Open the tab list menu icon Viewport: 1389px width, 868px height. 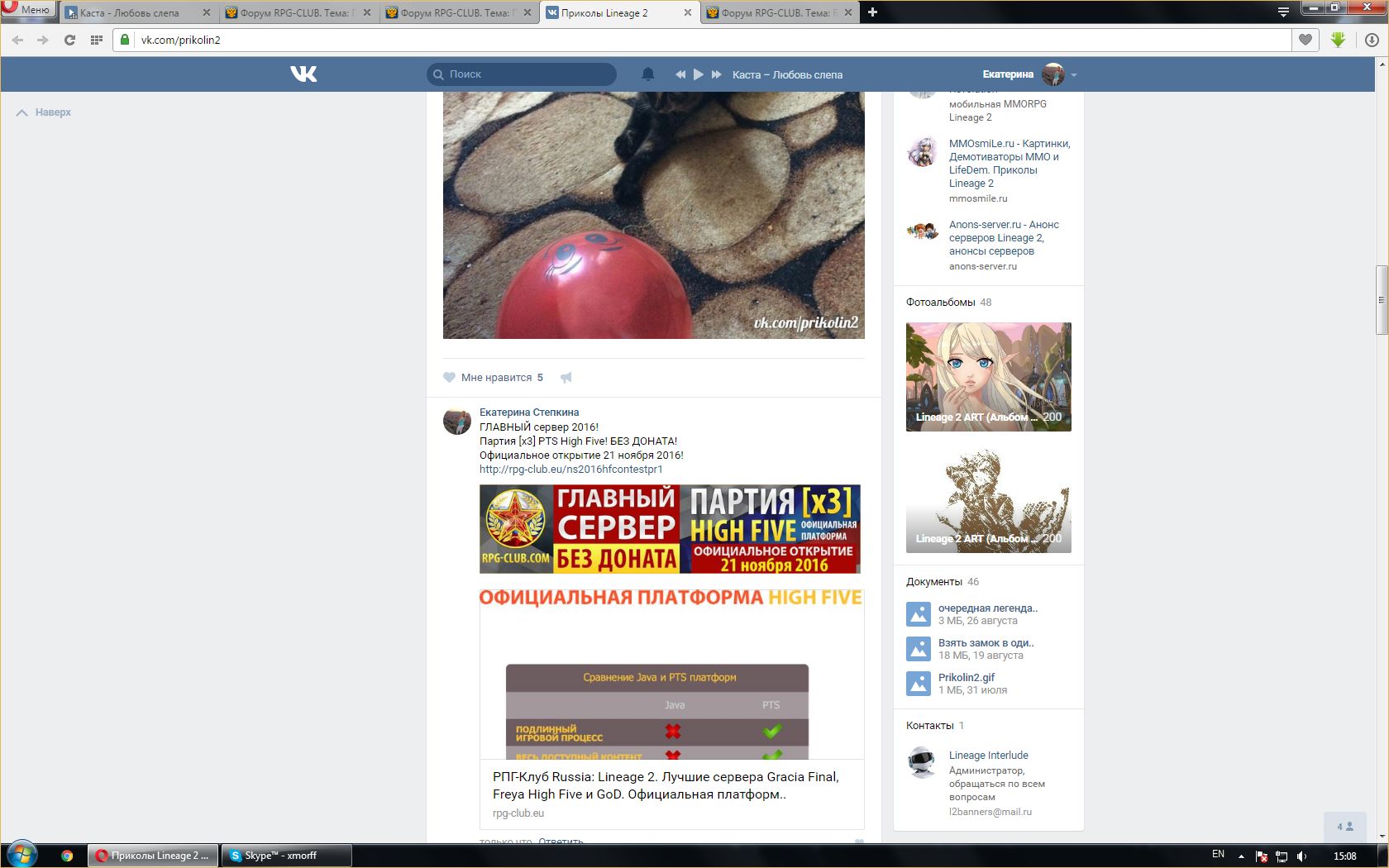tap(1283, 12)
